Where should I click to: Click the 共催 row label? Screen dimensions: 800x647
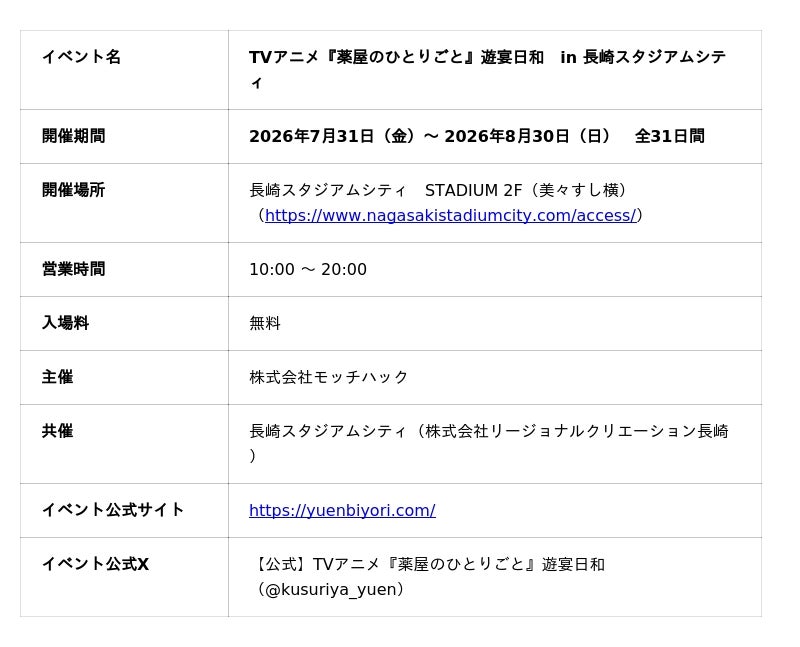pyautogui.click(x=58, y=431)
